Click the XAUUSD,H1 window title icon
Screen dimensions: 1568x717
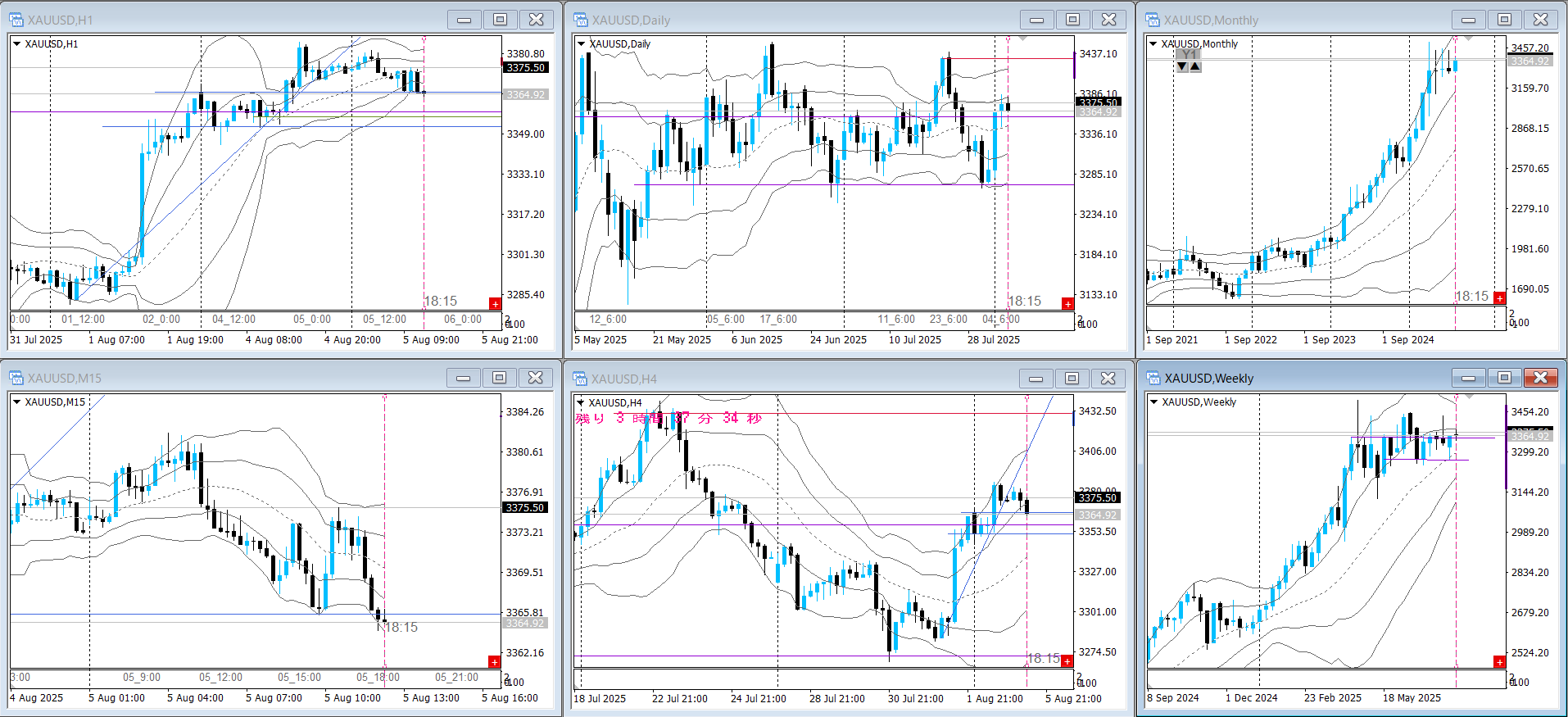(x=16, y=20)
